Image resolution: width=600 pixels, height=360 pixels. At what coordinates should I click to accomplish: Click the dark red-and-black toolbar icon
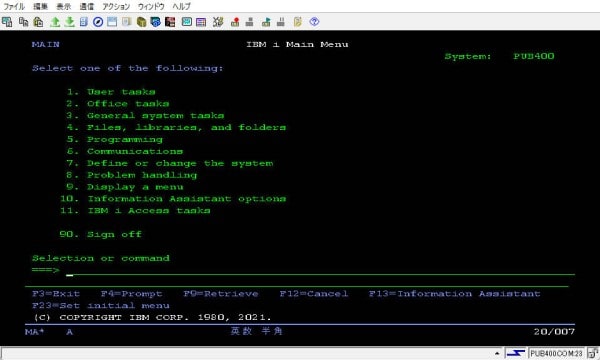(170, 22)
